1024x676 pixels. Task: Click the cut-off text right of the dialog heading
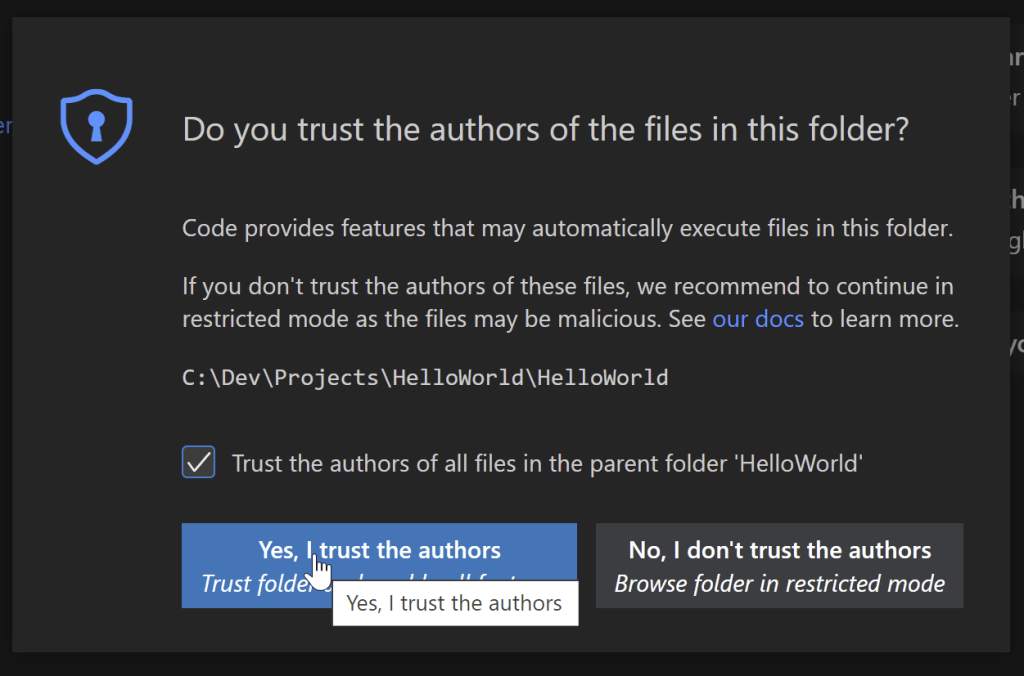point(1013,60)
